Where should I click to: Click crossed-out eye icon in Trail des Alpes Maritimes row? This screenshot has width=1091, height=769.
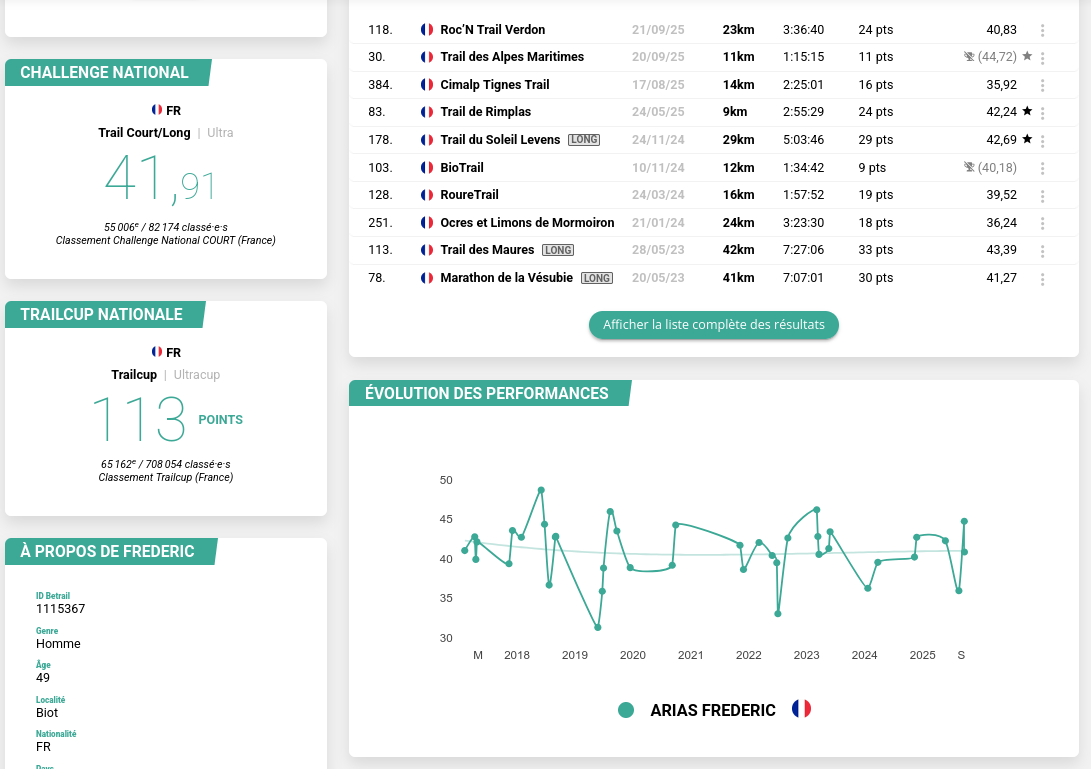tap(968, 57)
